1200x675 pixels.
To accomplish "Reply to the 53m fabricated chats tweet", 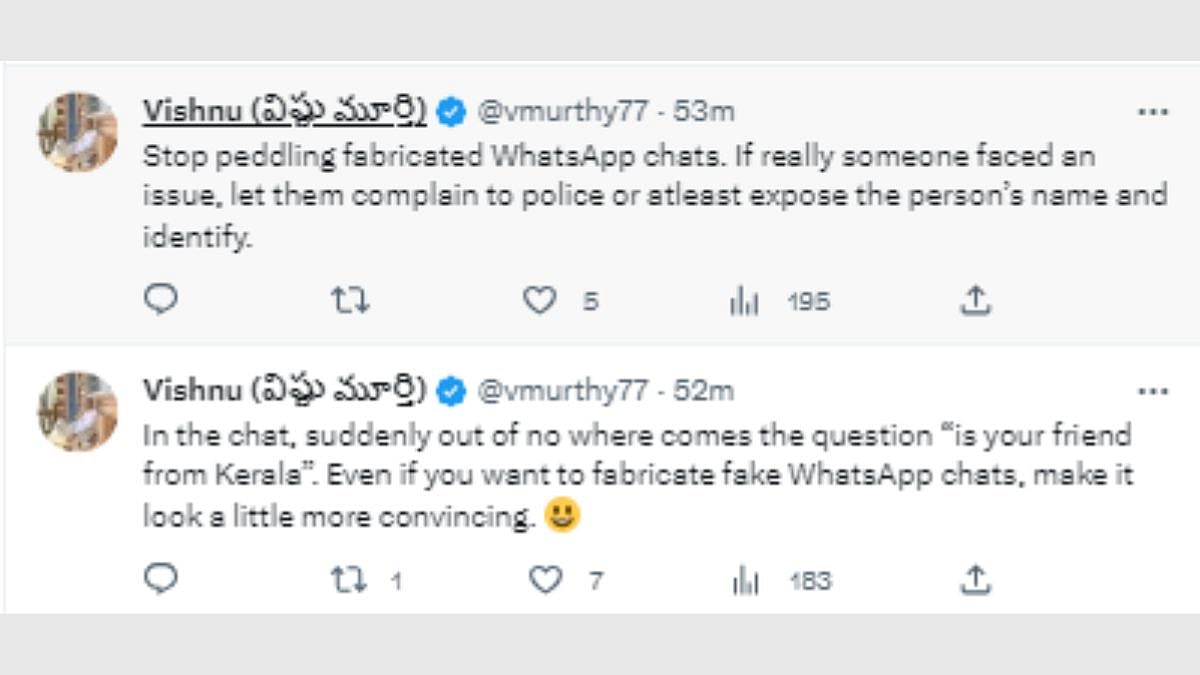I will tap(160, 299).
